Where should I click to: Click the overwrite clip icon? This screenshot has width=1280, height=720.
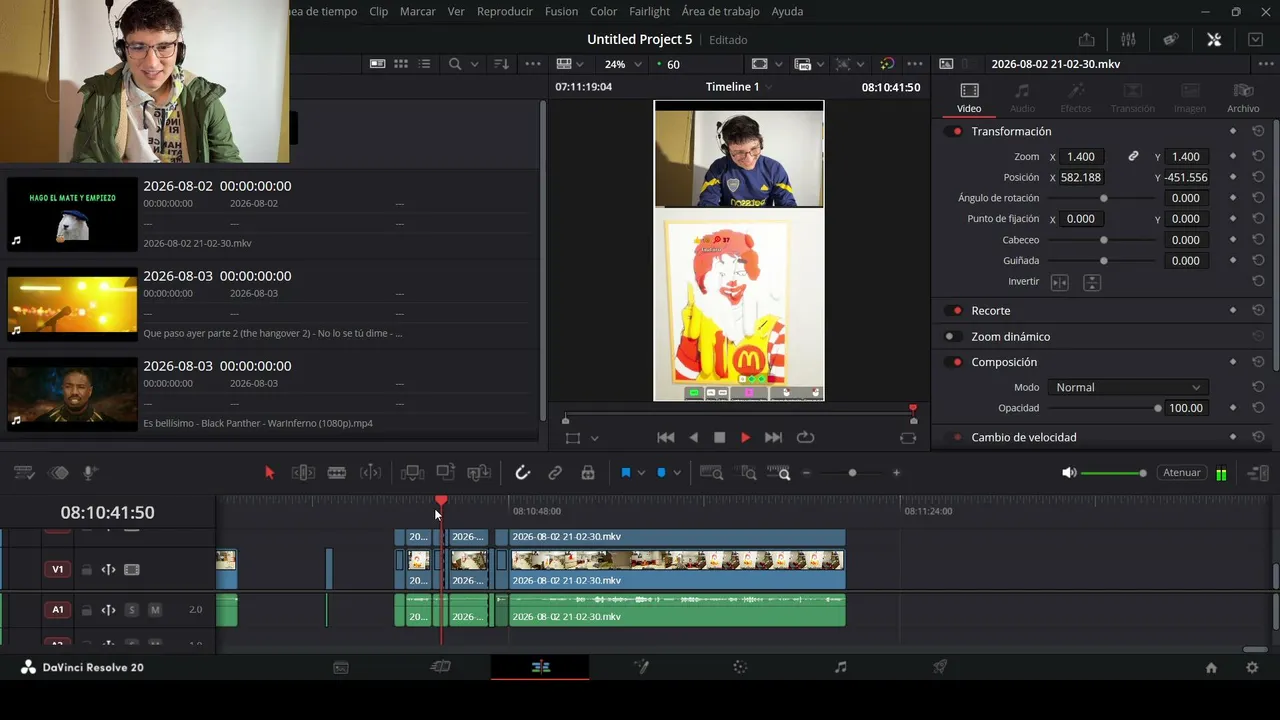point(445,473)
